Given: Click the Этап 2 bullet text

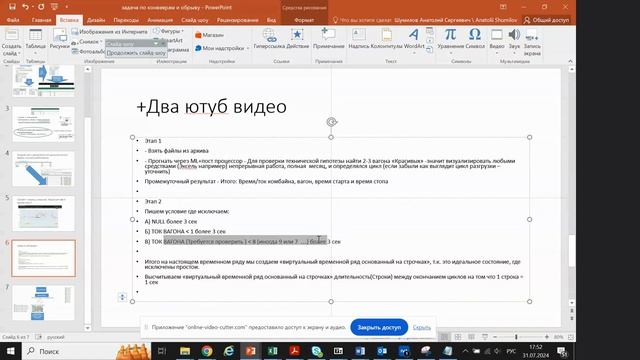Looking at the screenshot, I should pos(153,201).
